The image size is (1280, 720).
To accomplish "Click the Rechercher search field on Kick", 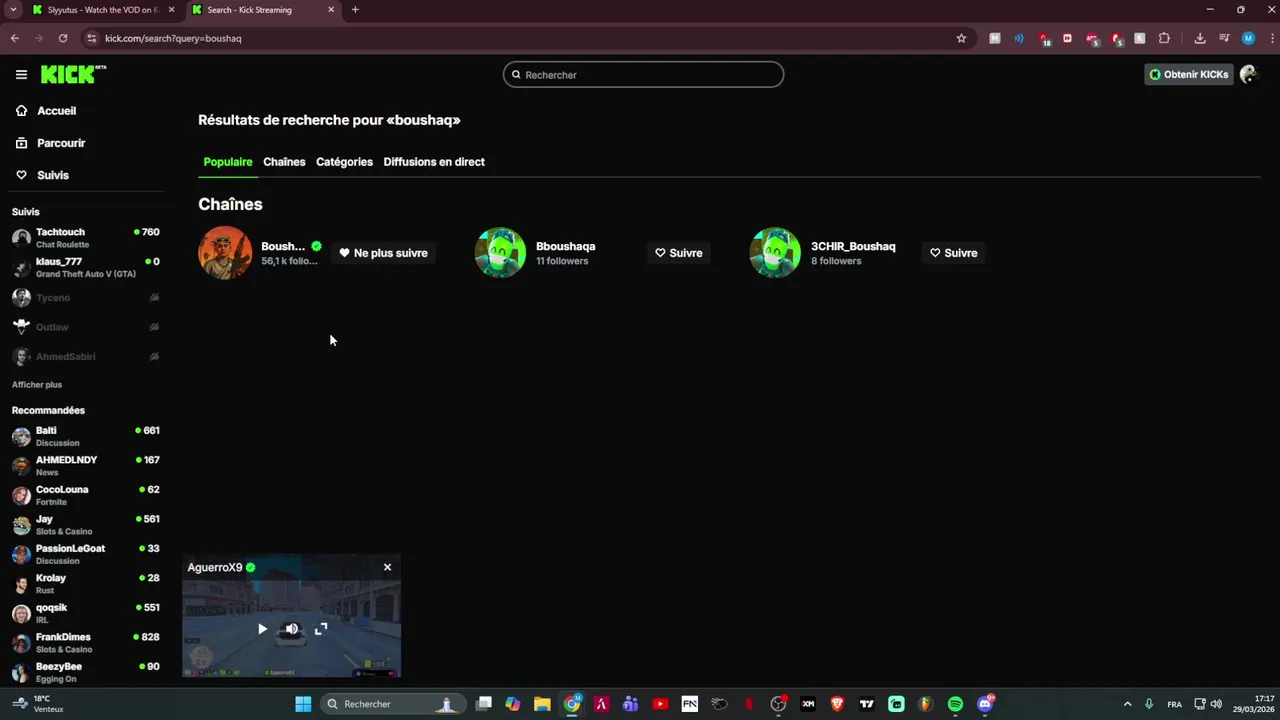I will click(x=643, y=75).
